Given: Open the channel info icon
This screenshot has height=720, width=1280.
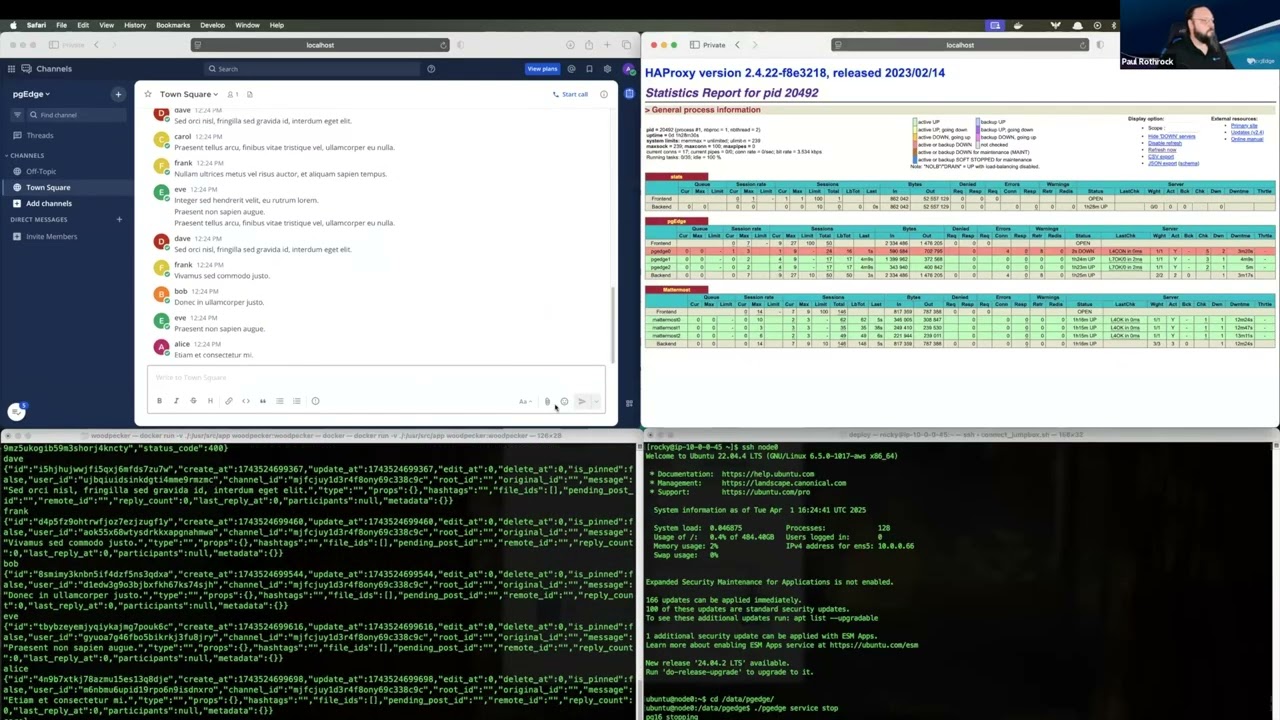Looking at the screenshot, I should (x=604, y=94).
